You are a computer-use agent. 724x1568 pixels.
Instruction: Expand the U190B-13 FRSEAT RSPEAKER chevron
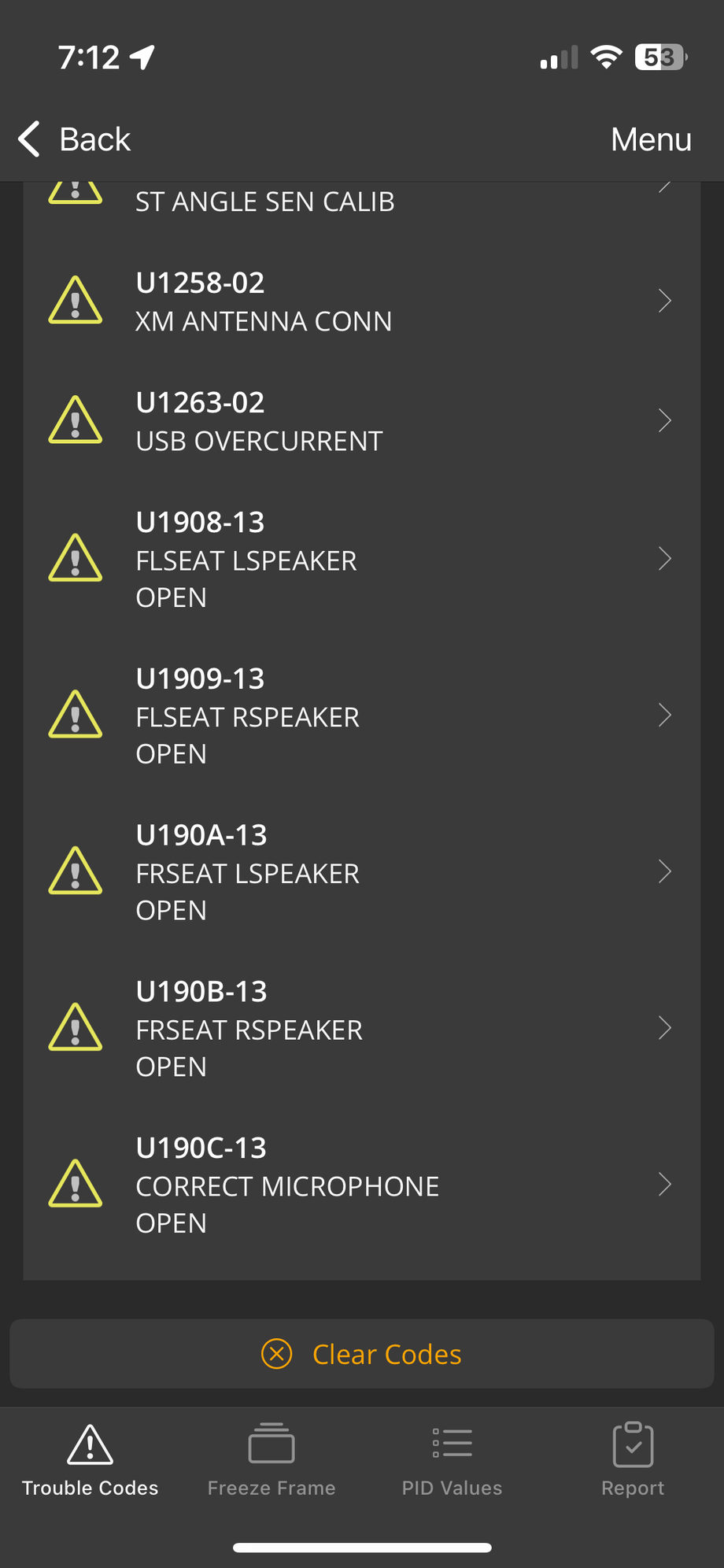click(665, 1028)
